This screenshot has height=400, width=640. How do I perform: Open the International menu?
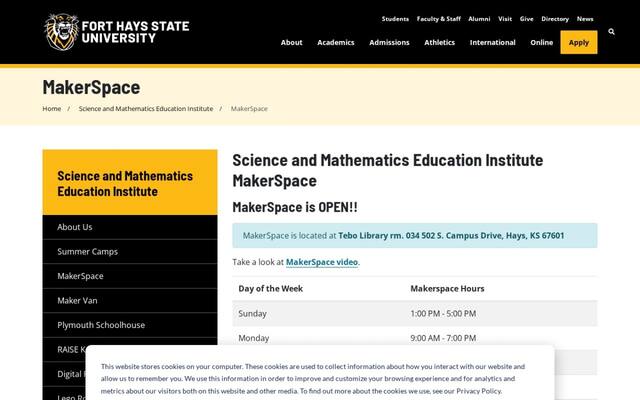tap(492, 42)
